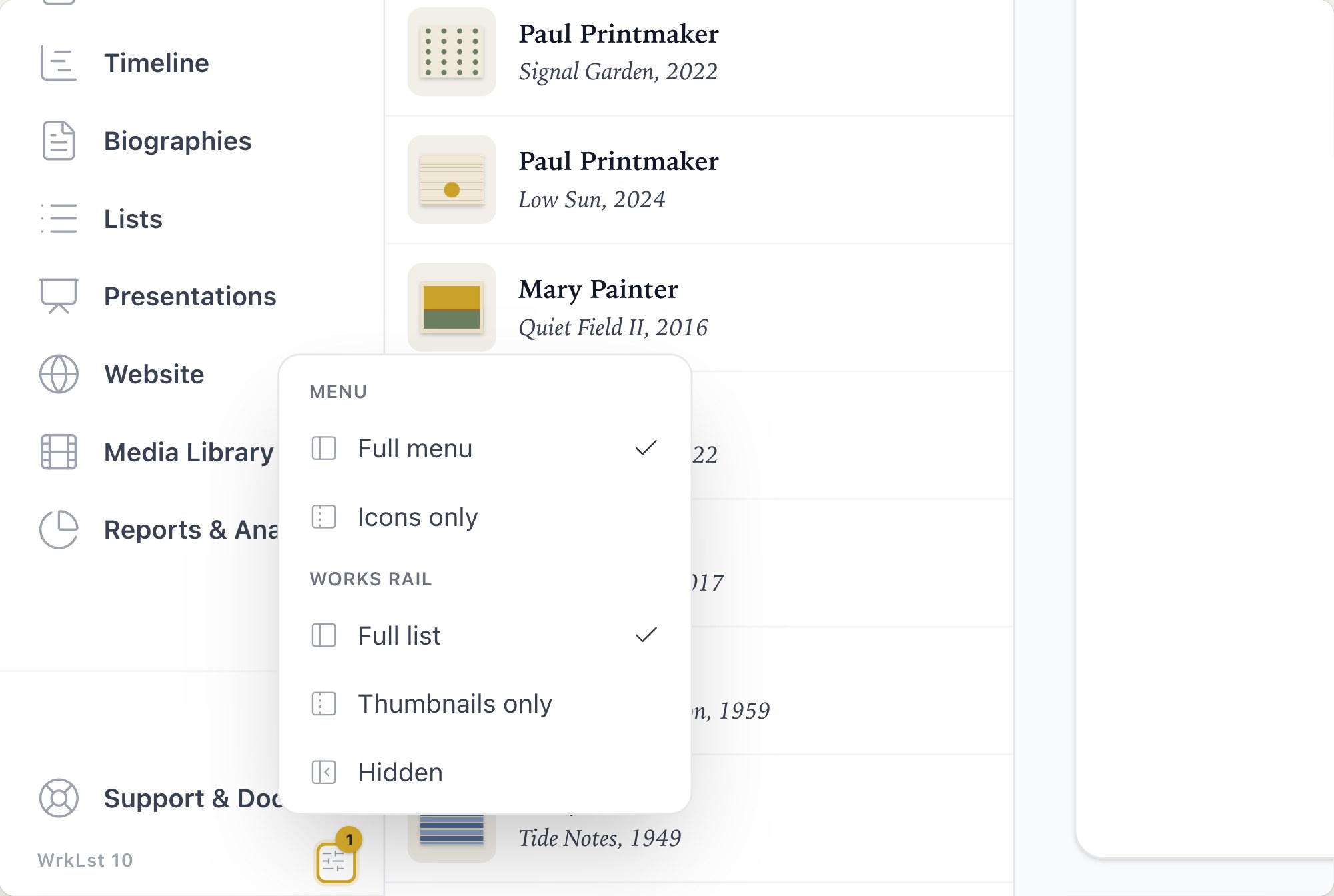Select Icons only menu layout
1334x896 pixels.
coord(485,517)
